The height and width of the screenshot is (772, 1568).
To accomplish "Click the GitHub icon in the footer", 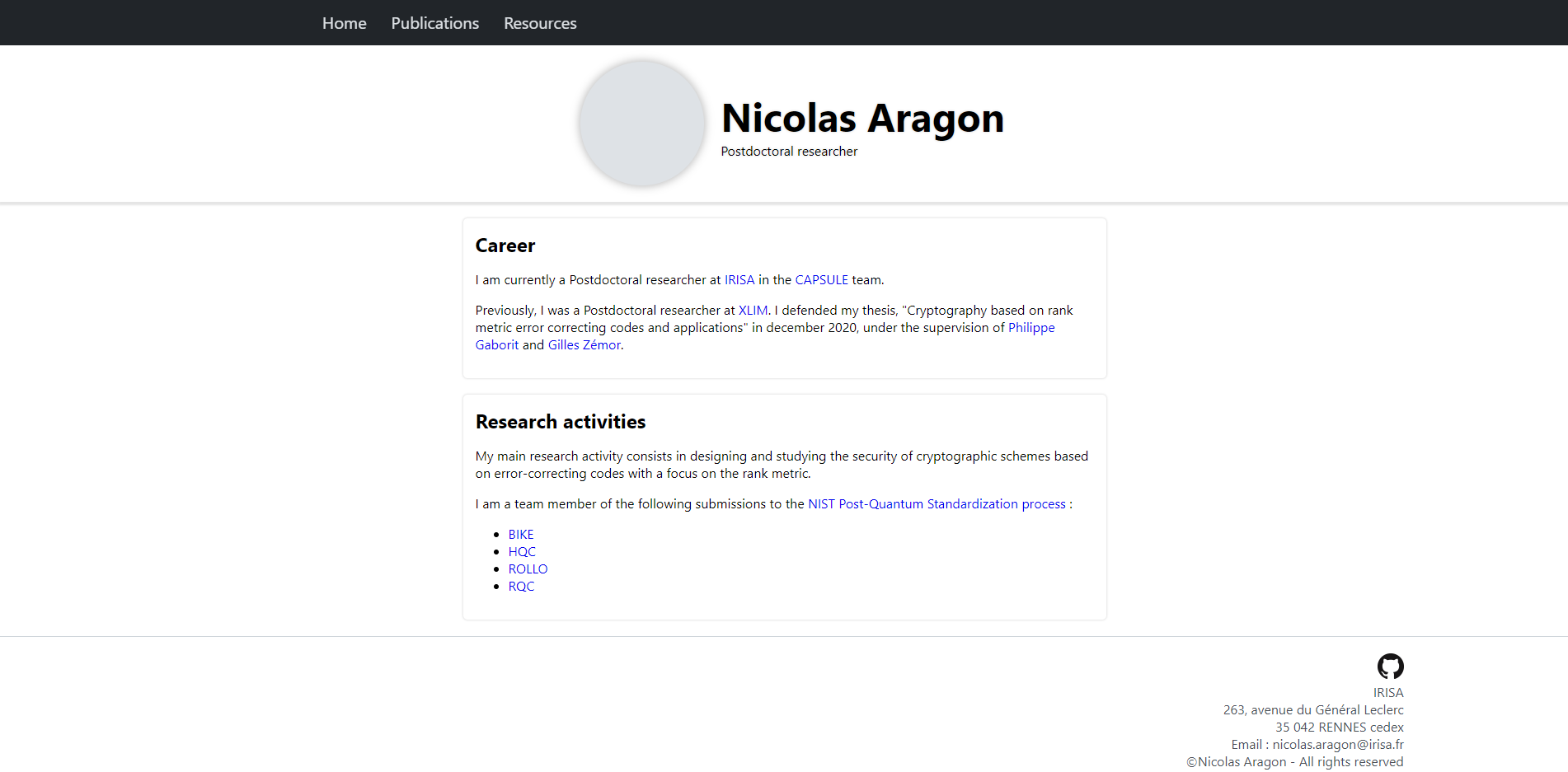I will (1390, 667).
